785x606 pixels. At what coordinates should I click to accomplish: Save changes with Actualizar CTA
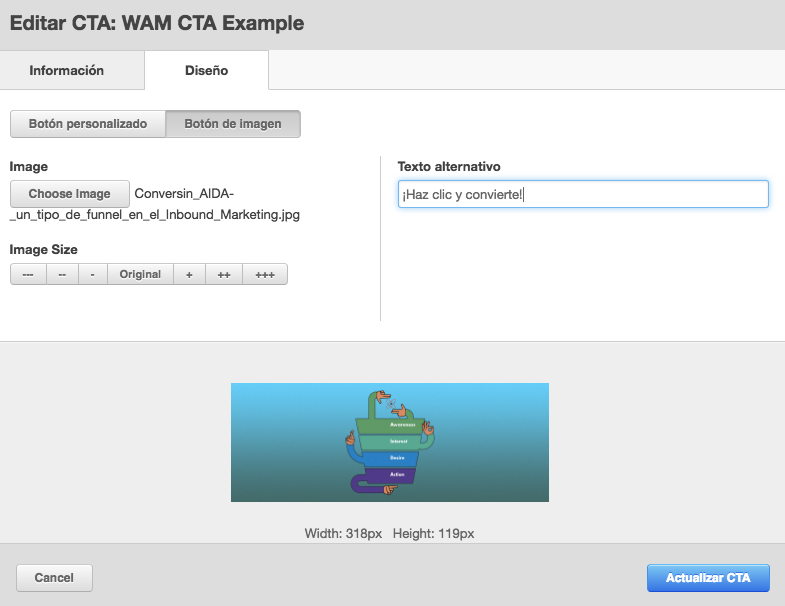[708, 578]
